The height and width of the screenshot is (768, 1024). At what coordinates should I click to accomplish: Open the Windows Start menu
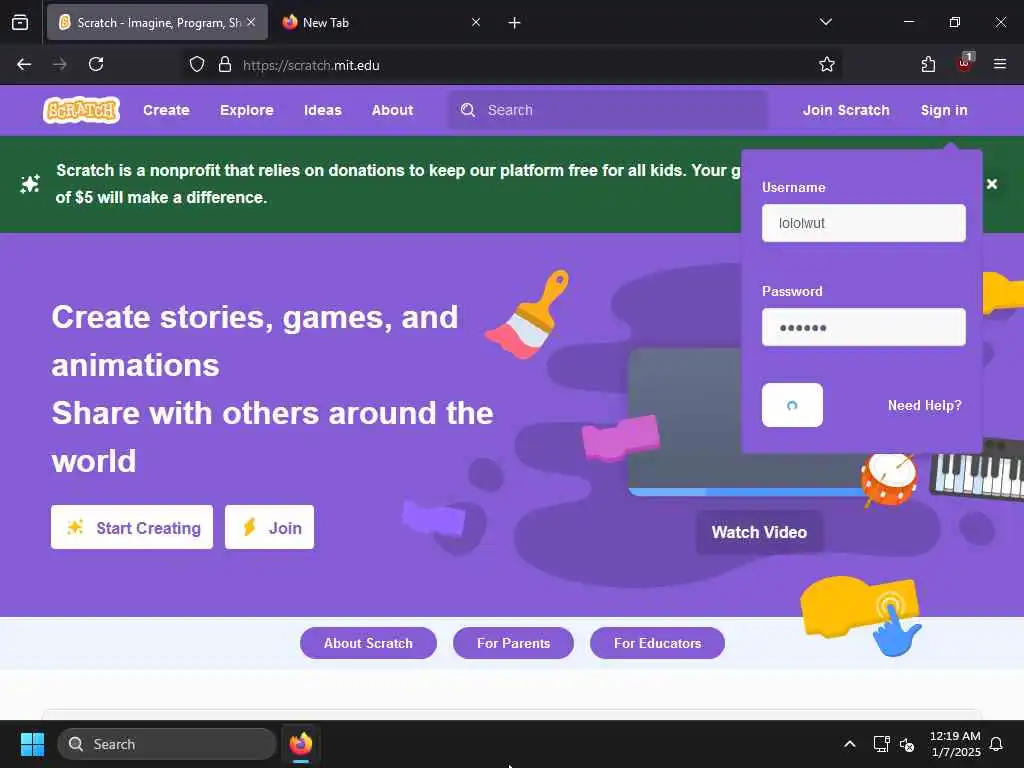(32, 744)
